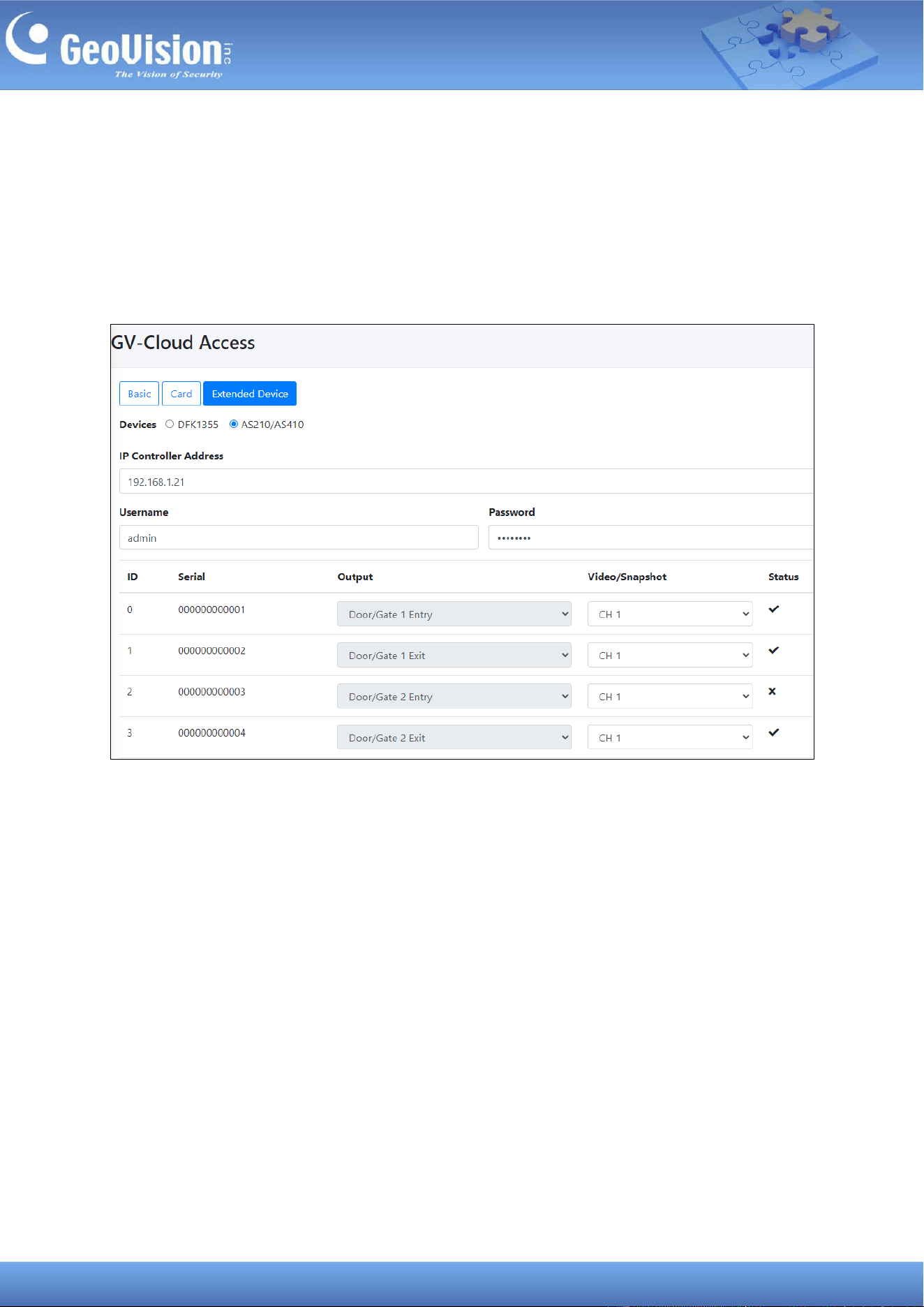924x1307 pixels.
Task: Click the GV-Cloud Access heading
Action: pos(183,343)
